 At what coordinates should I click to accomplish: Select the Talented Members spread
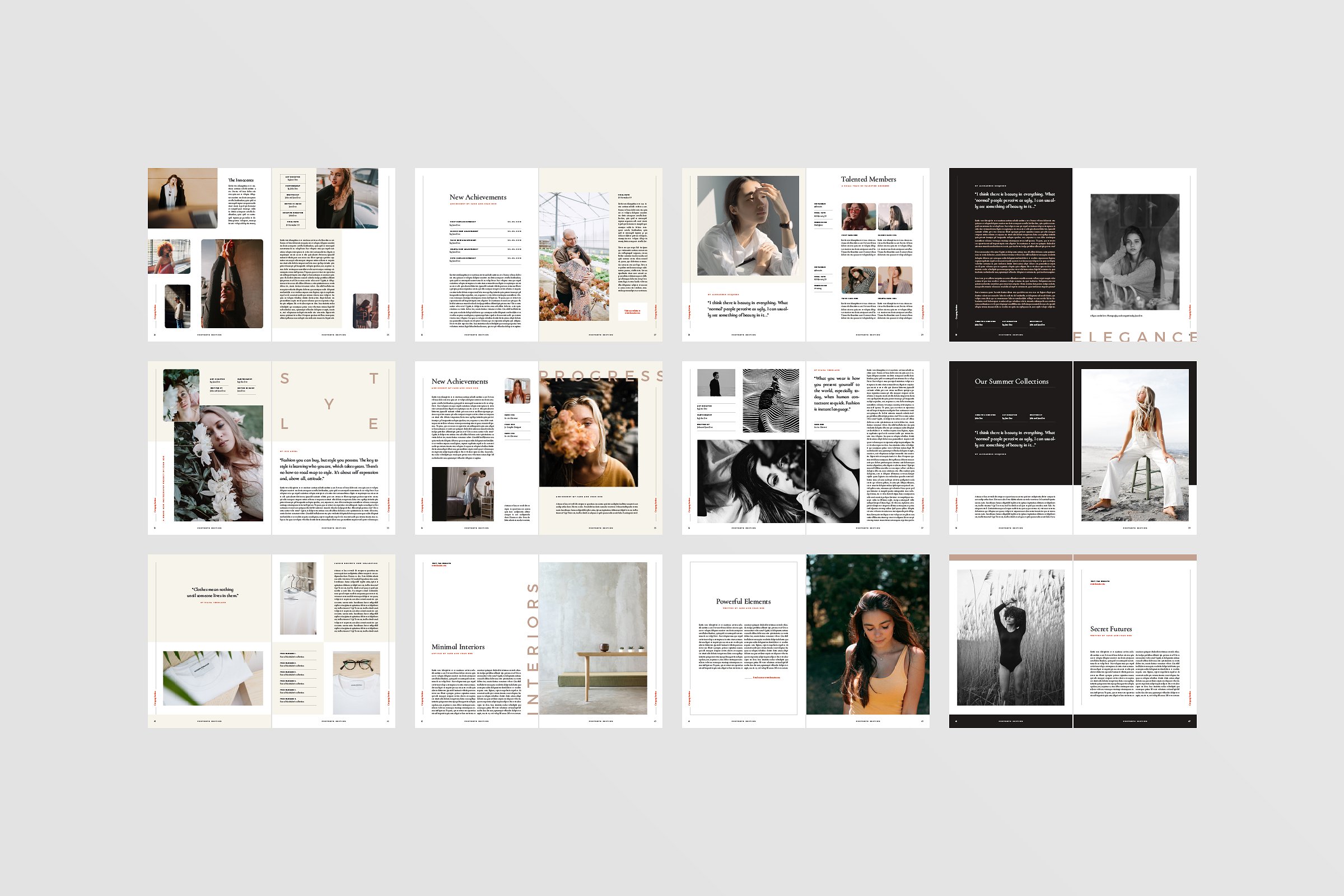(805, 255)
